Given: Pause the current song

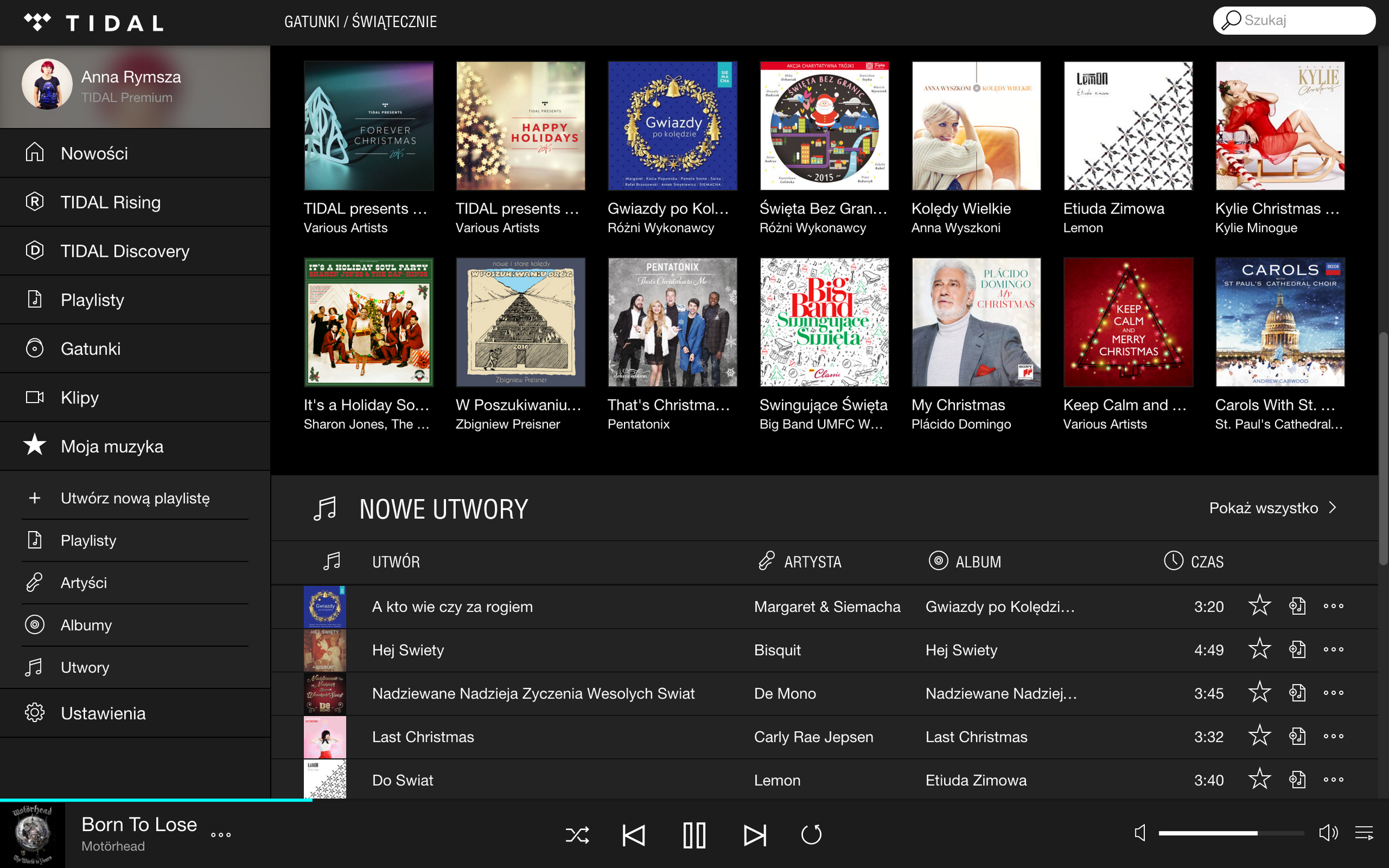Looking at the screenshot, I should pyautogui.click(x=694, y=835).
